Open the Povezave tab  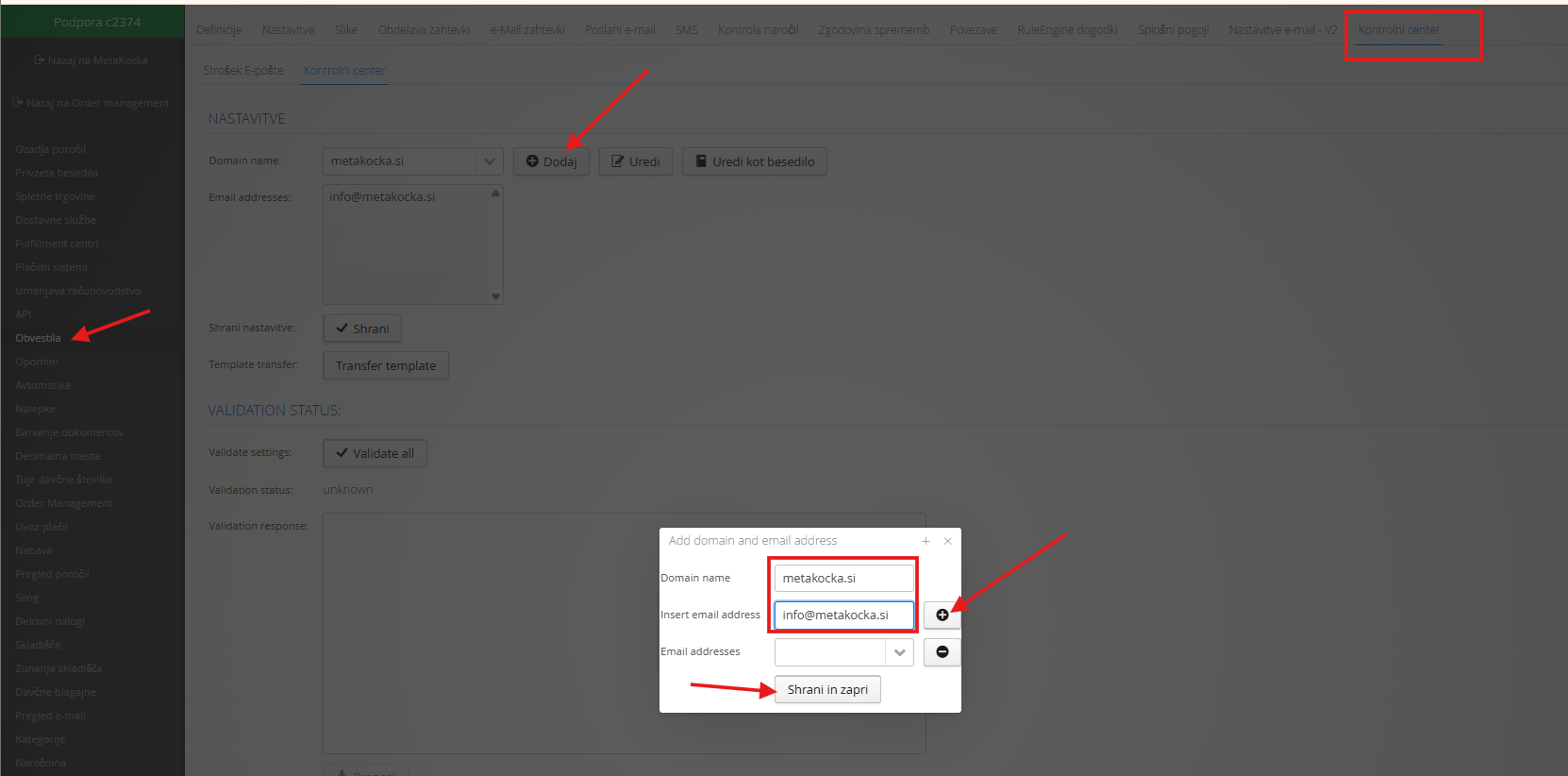pos(973,30)
